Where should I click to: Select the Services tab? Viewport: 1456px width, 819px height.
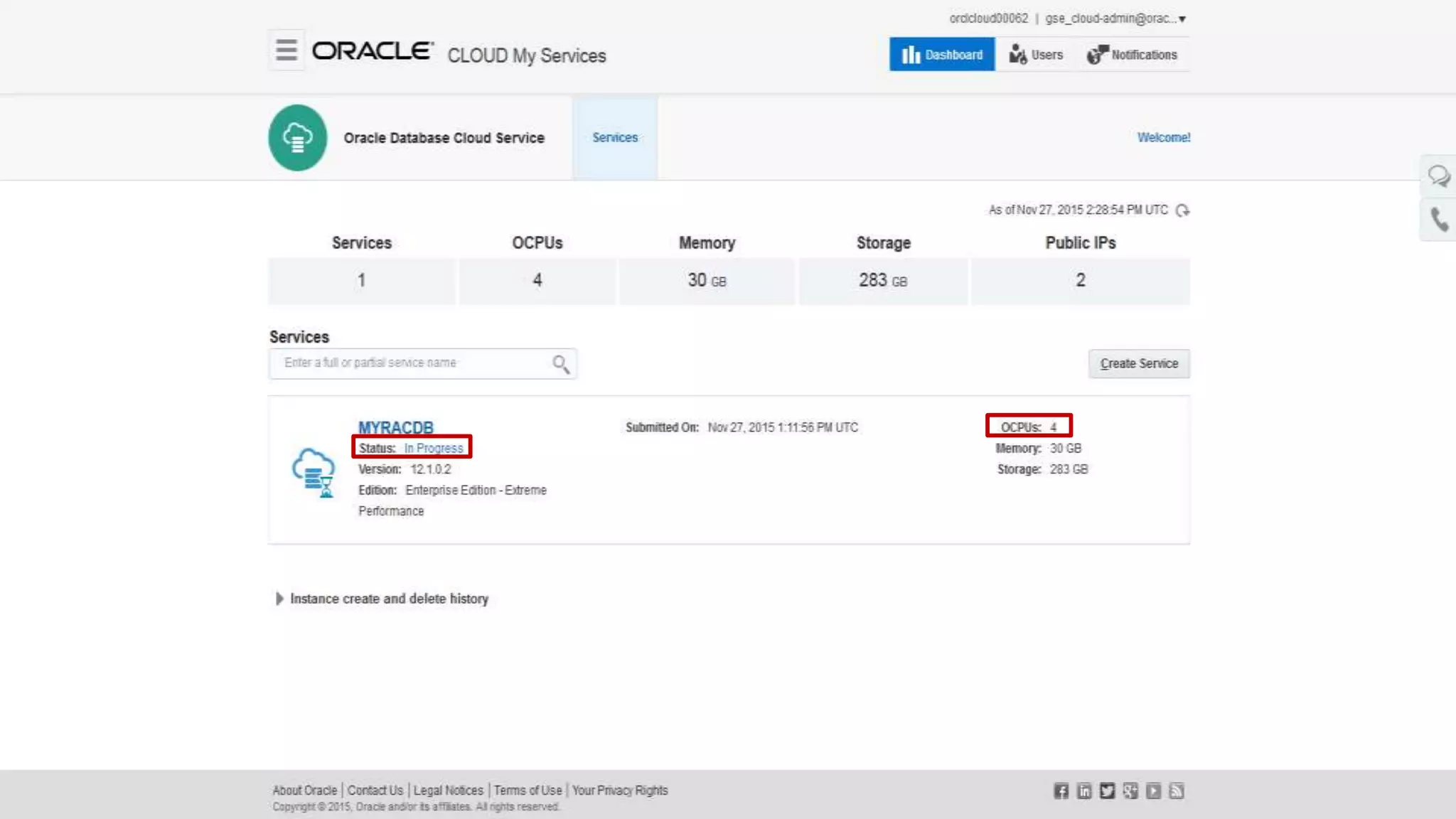click(615, 137)
